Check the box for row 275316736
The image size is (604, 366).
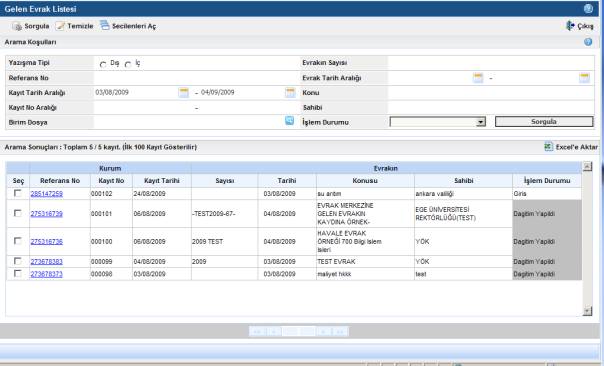[17, 241]
